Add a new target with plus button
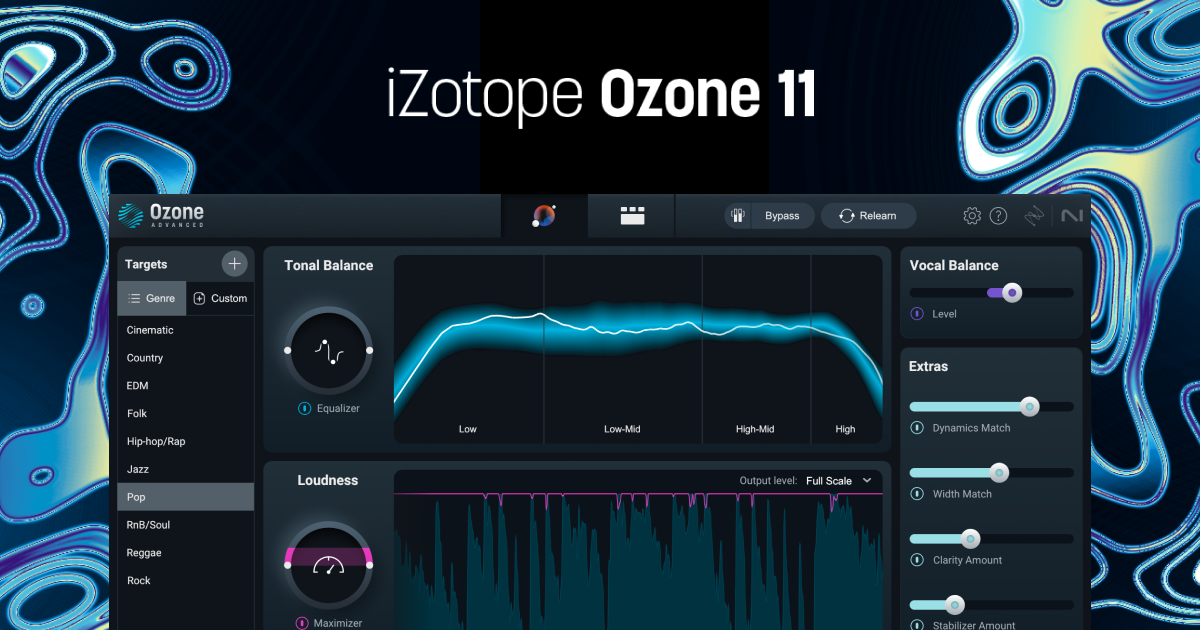The image size is (1200, 630). [x=234, y=264]
